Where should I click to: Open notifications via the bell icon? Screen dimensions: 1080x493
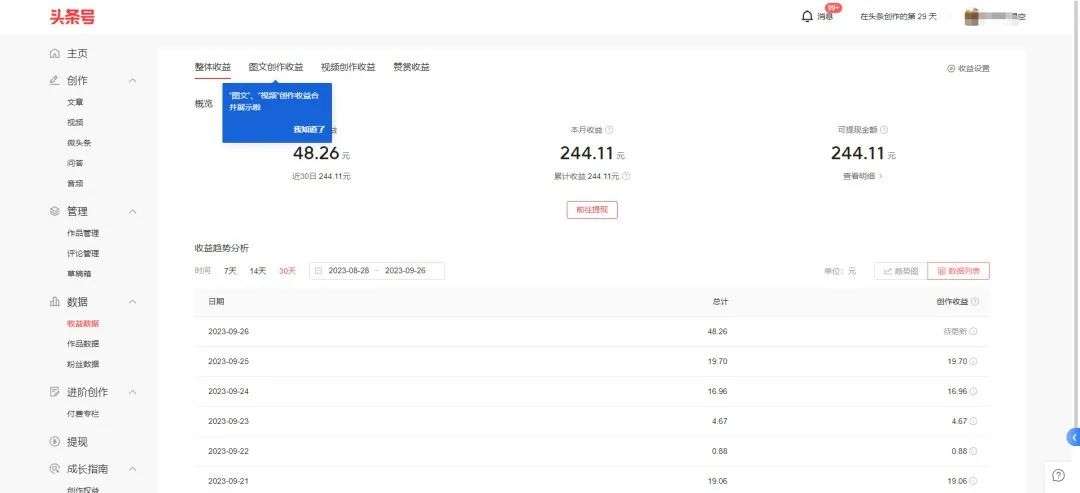(807, 16)
